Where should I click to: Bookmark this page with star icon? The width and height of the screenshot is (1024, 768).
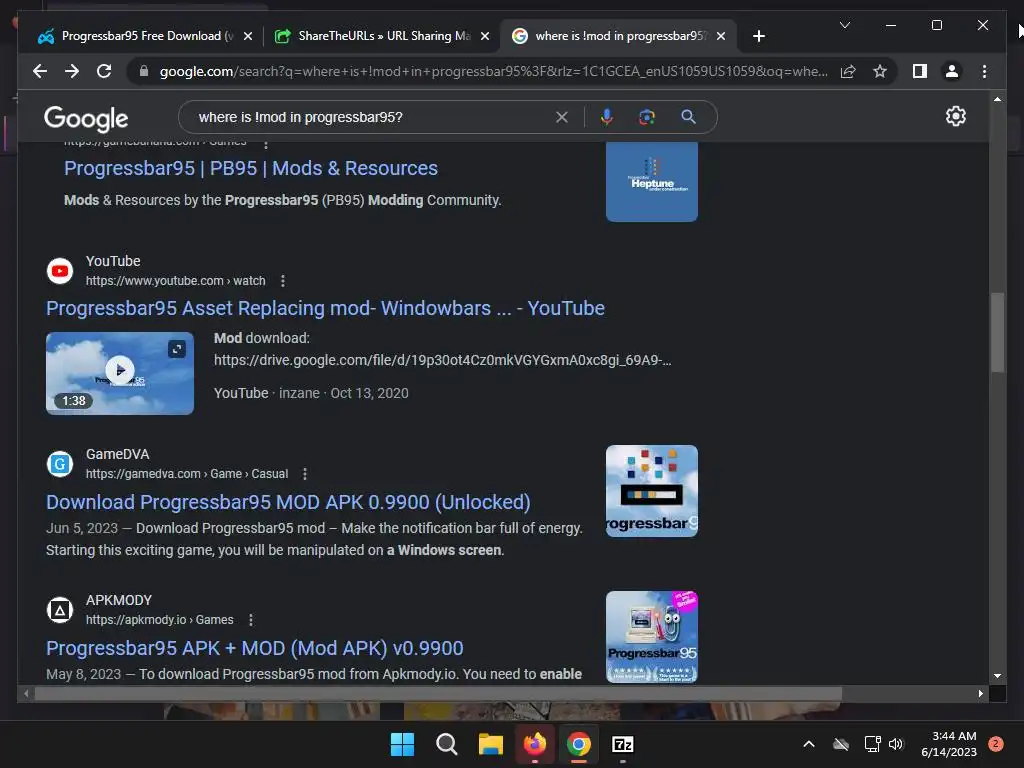pyautogui.click(x=880, y=71)
